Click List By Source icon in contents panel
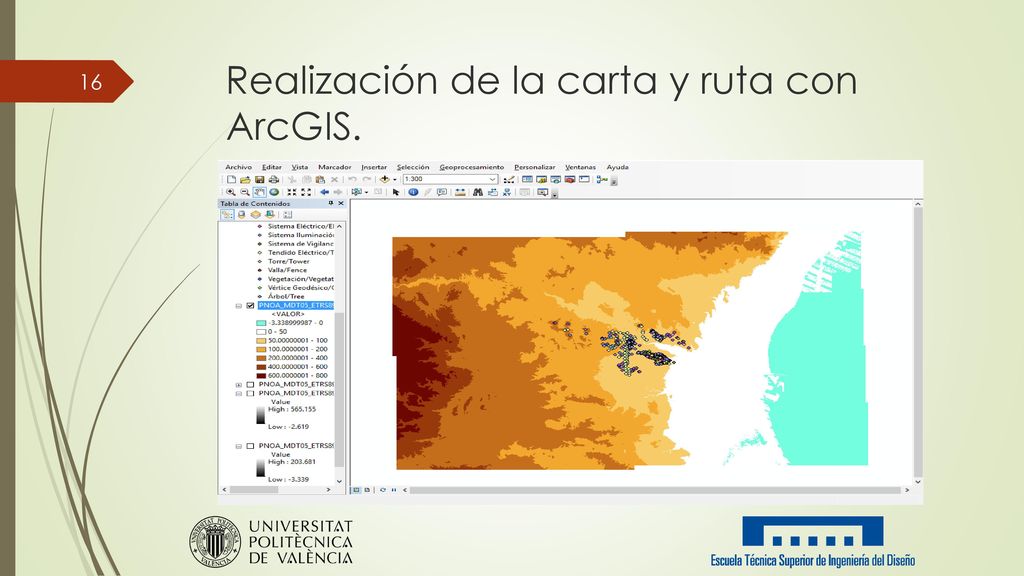The width and height of the screenshot is (1024, 576). [x=242, y=214]
